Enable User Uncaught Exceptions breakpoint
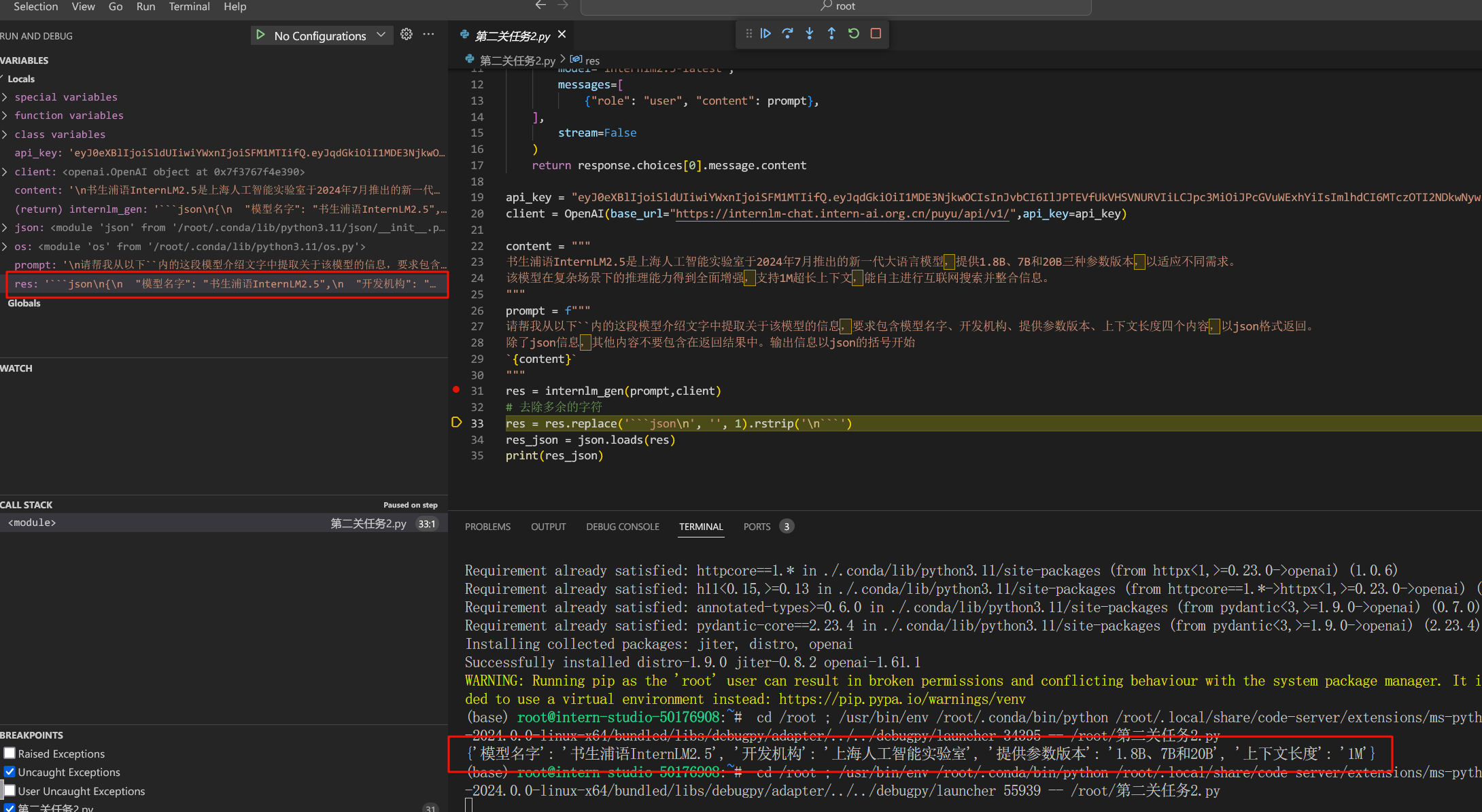 (10, 791)
